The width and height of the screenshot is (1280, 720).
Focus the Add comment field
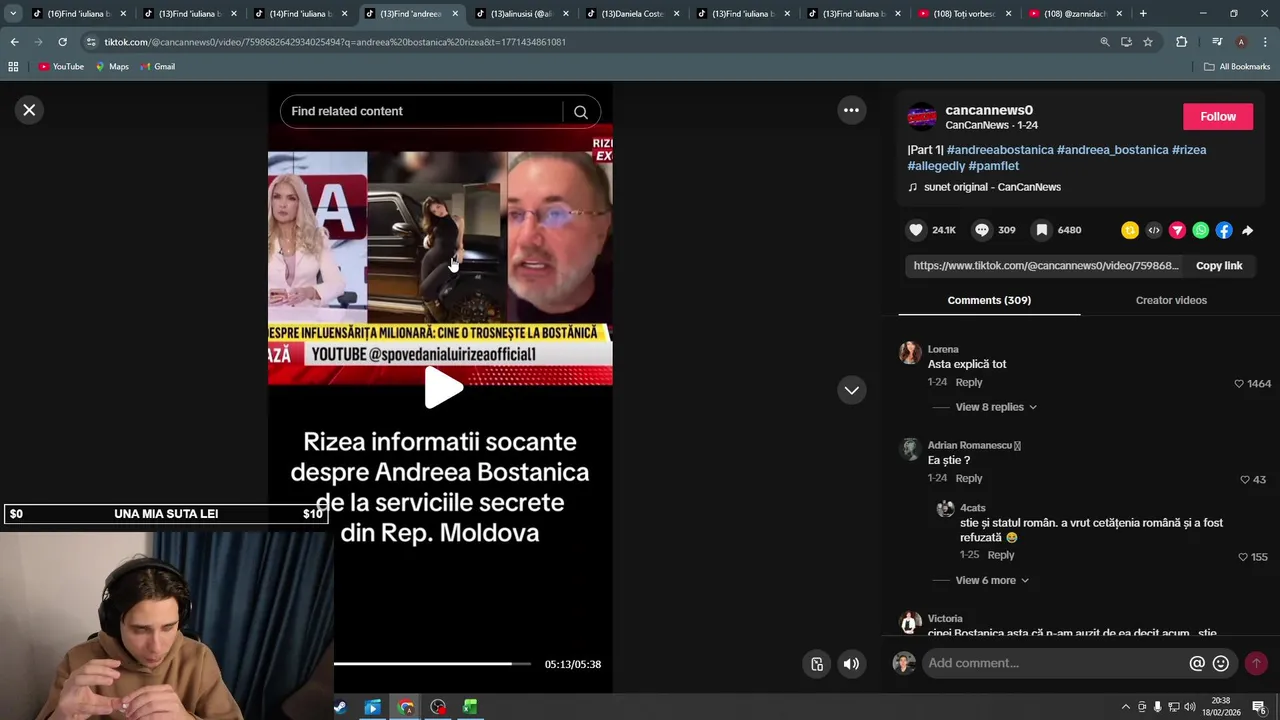click(1055, 663)
